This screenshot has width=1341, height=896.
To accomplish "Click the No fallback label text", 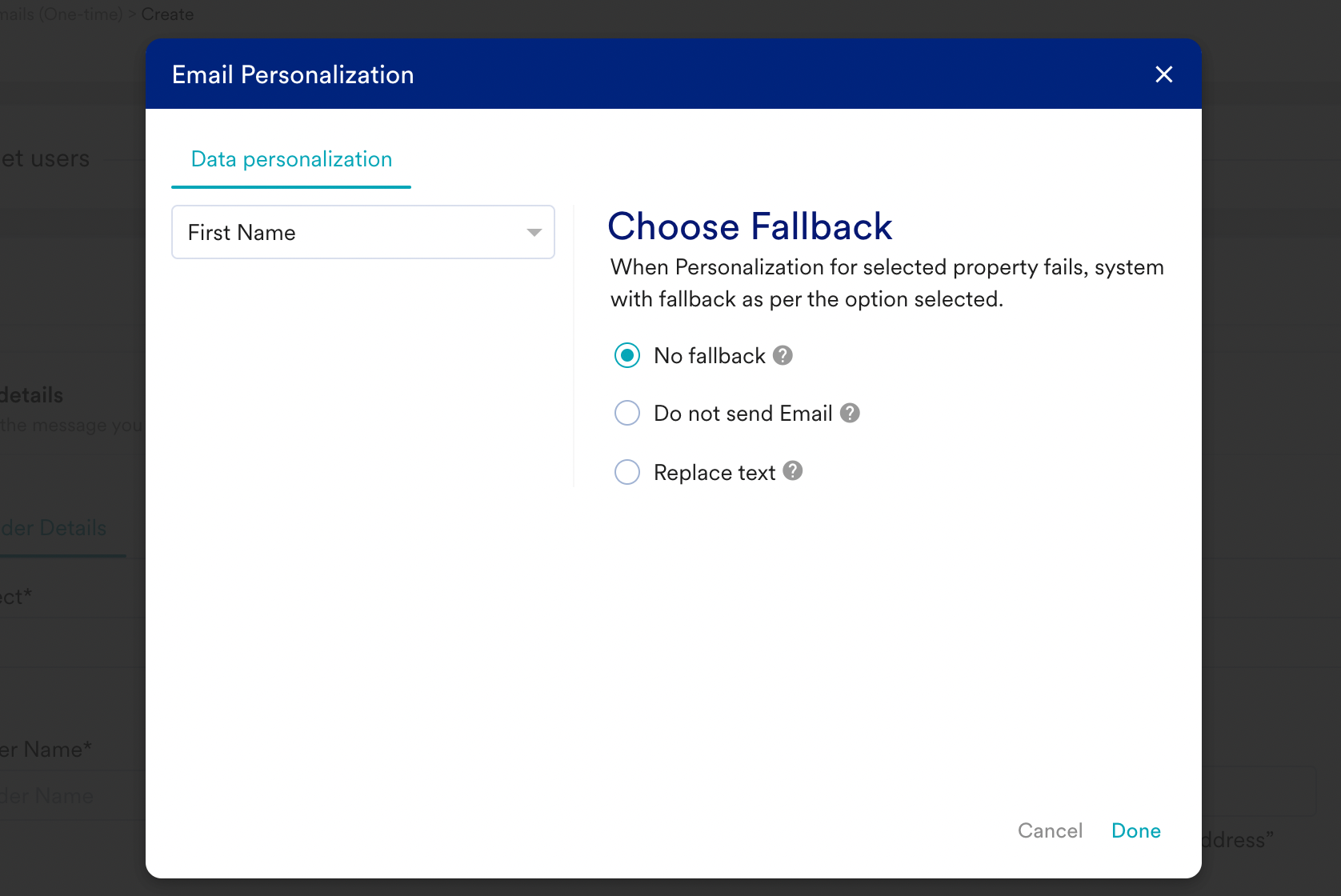I will [709, 356].
